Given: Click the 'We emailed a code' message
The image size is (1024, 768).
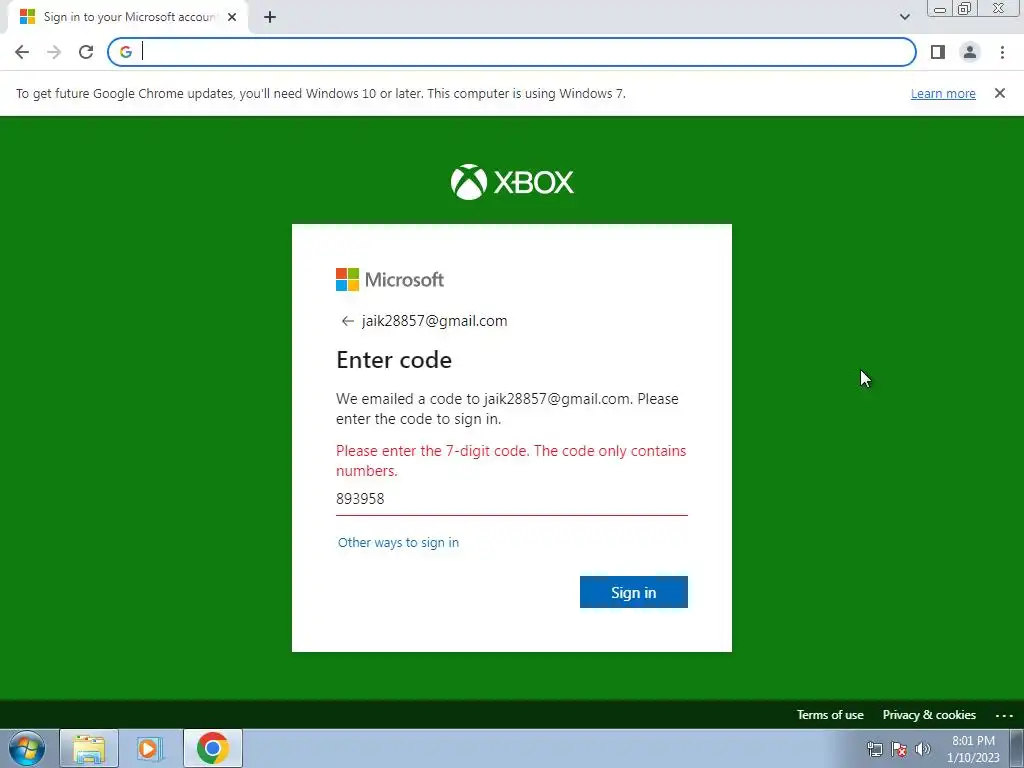Looking at the screenshot, I should (x=507, y=409).
